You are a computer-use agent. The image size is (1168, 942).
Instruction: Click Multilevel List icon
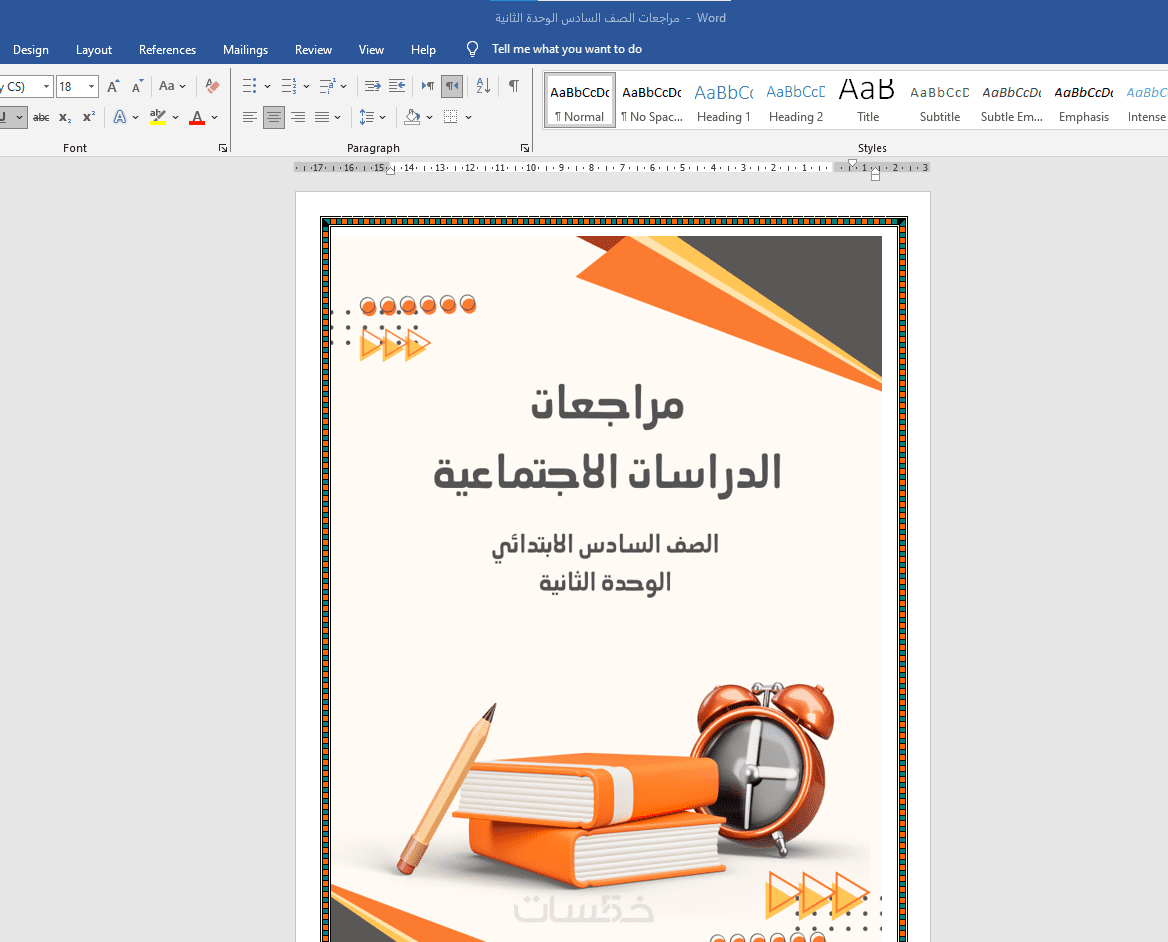tap(327, 86)
